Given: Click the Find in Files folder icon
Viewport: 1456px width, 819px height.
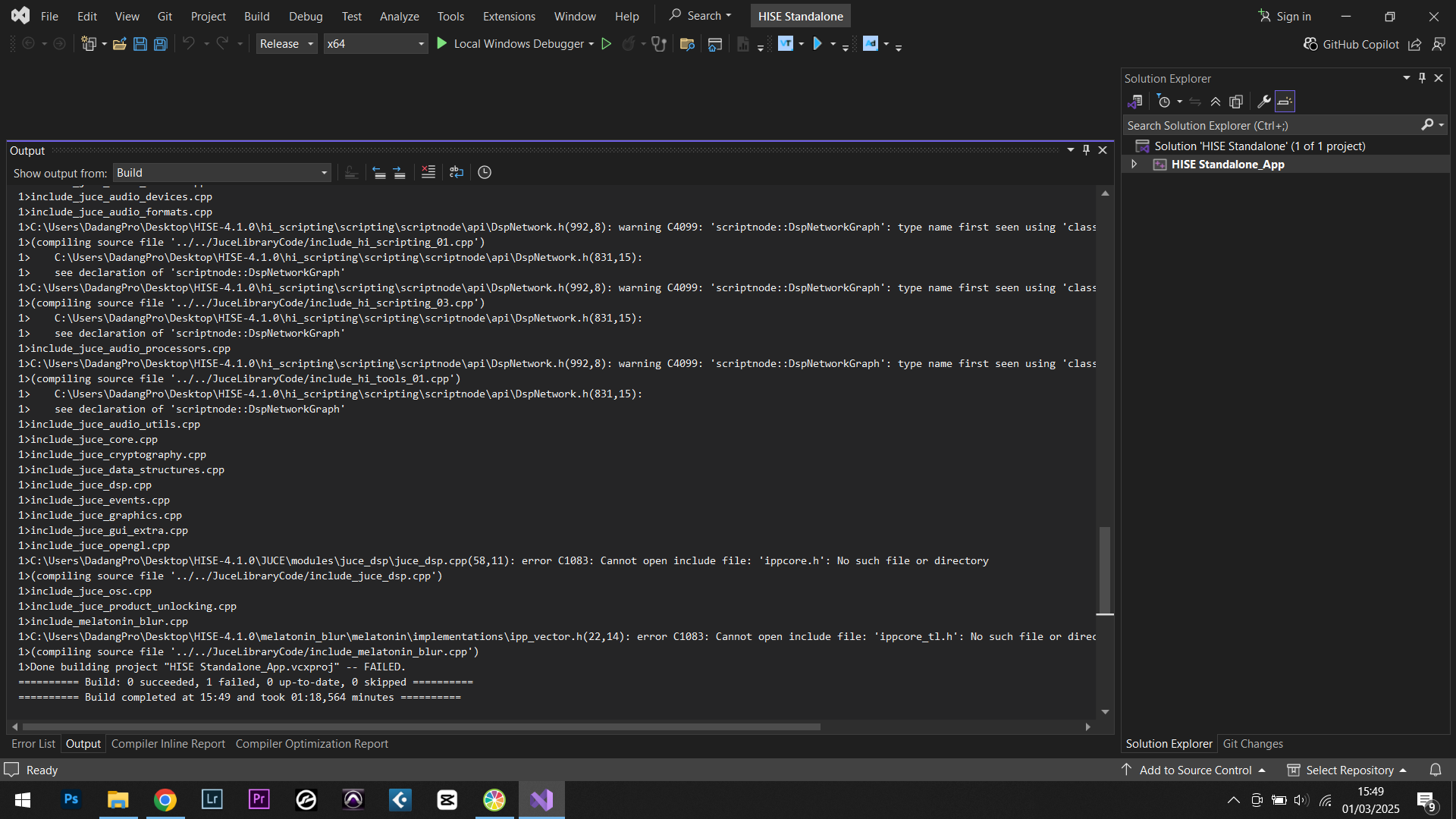Looking at the screenshot, I should [688, 44].
